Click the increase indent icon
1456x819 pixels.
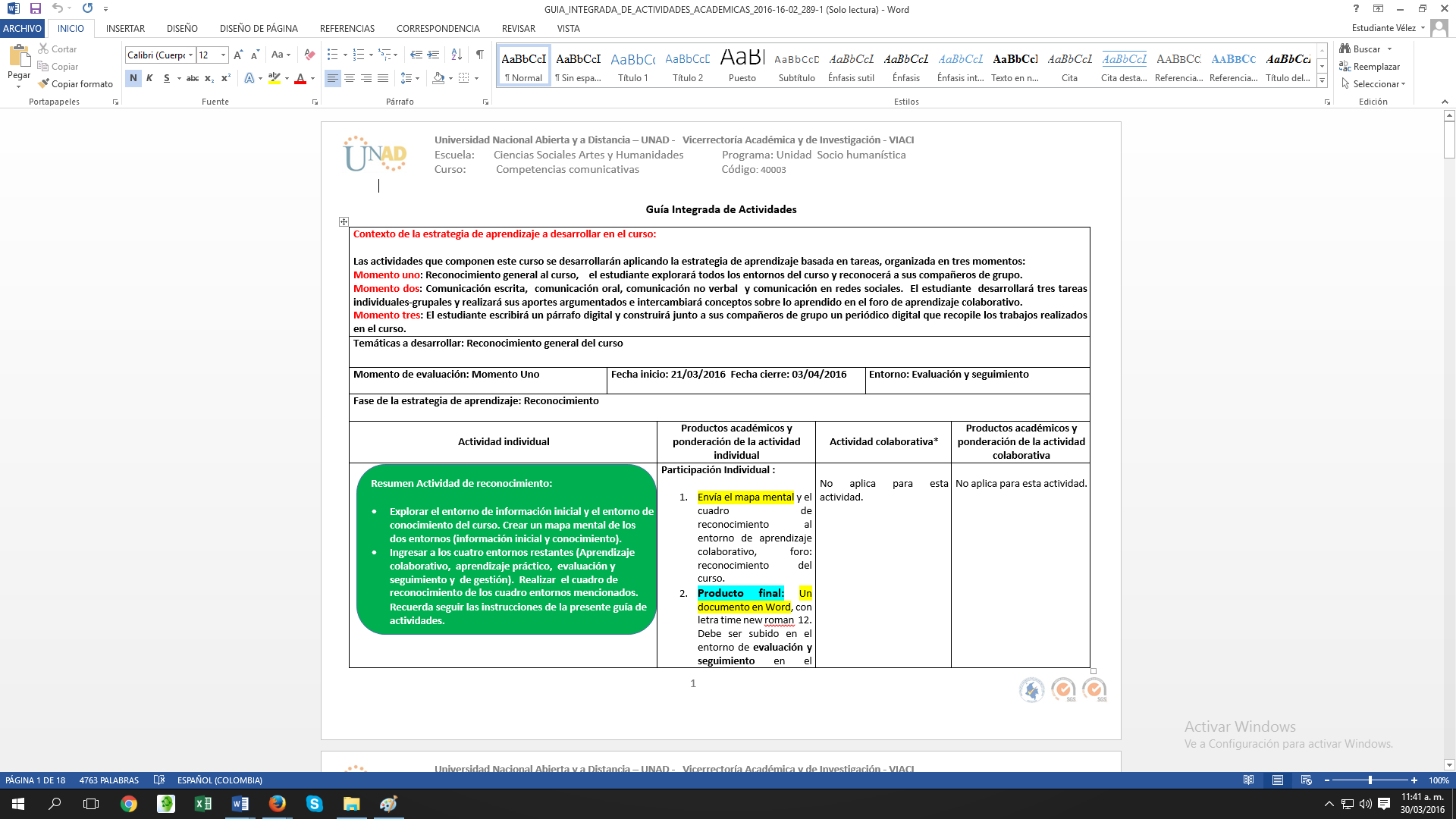pos(433,55)
